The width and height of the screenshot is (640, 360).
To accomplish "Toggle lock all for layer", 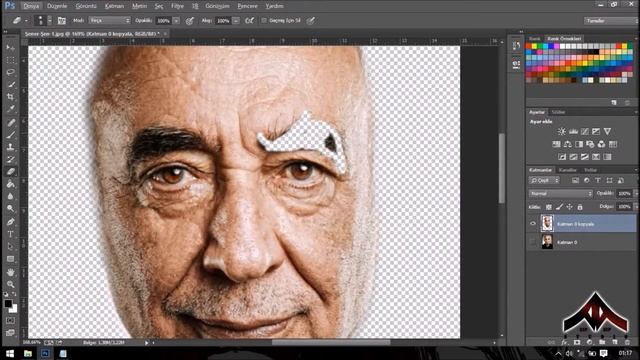I will (x=580, y=207).
